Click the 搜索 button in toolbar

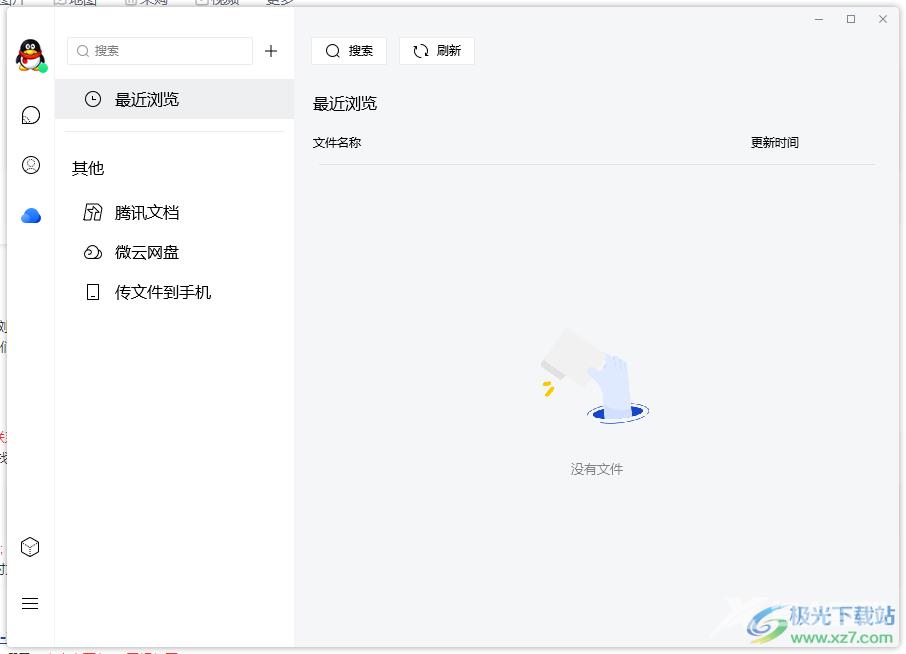349,51
